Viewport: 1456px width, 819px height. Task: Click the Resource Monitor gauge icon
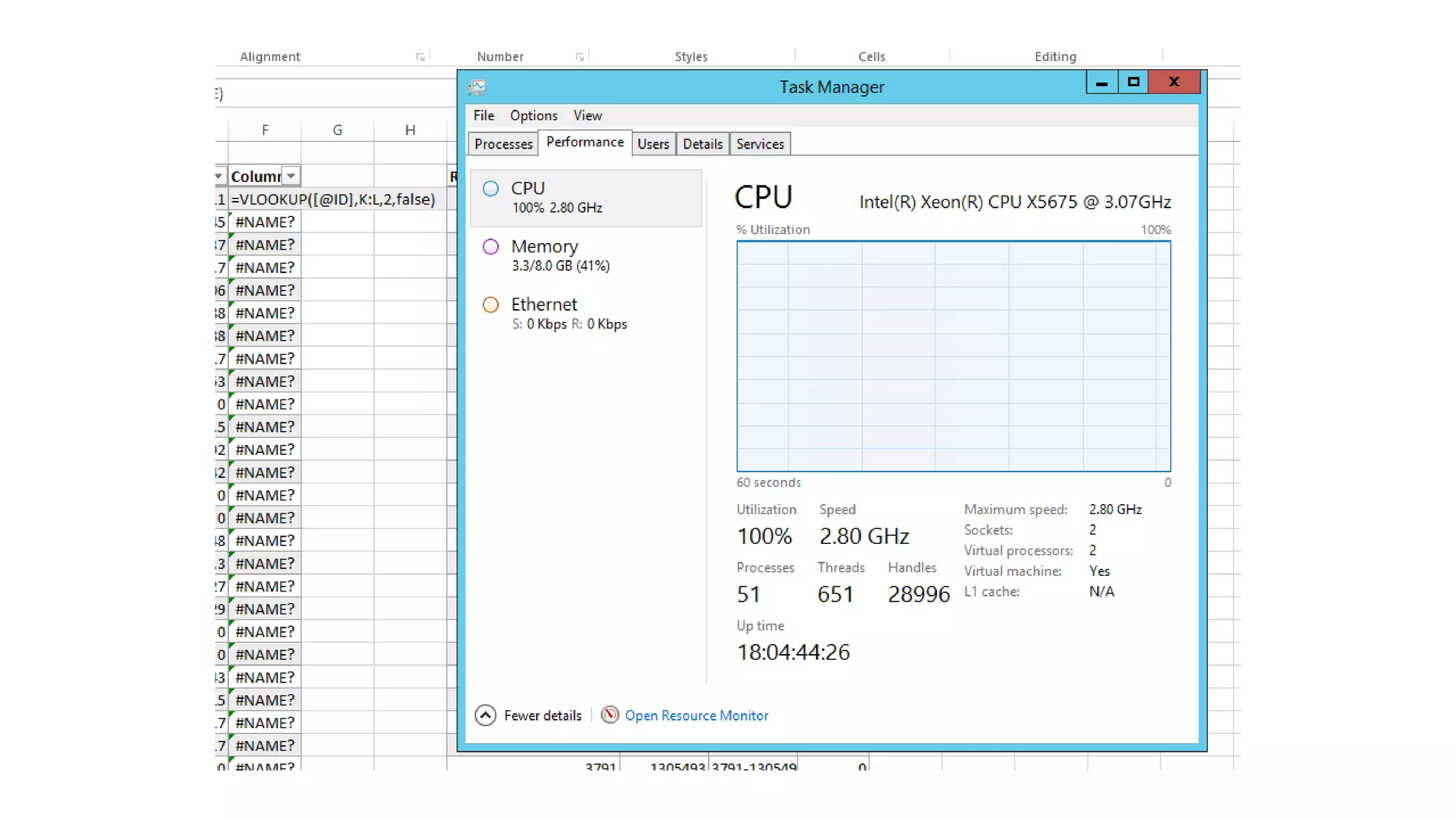coord(609,714)
